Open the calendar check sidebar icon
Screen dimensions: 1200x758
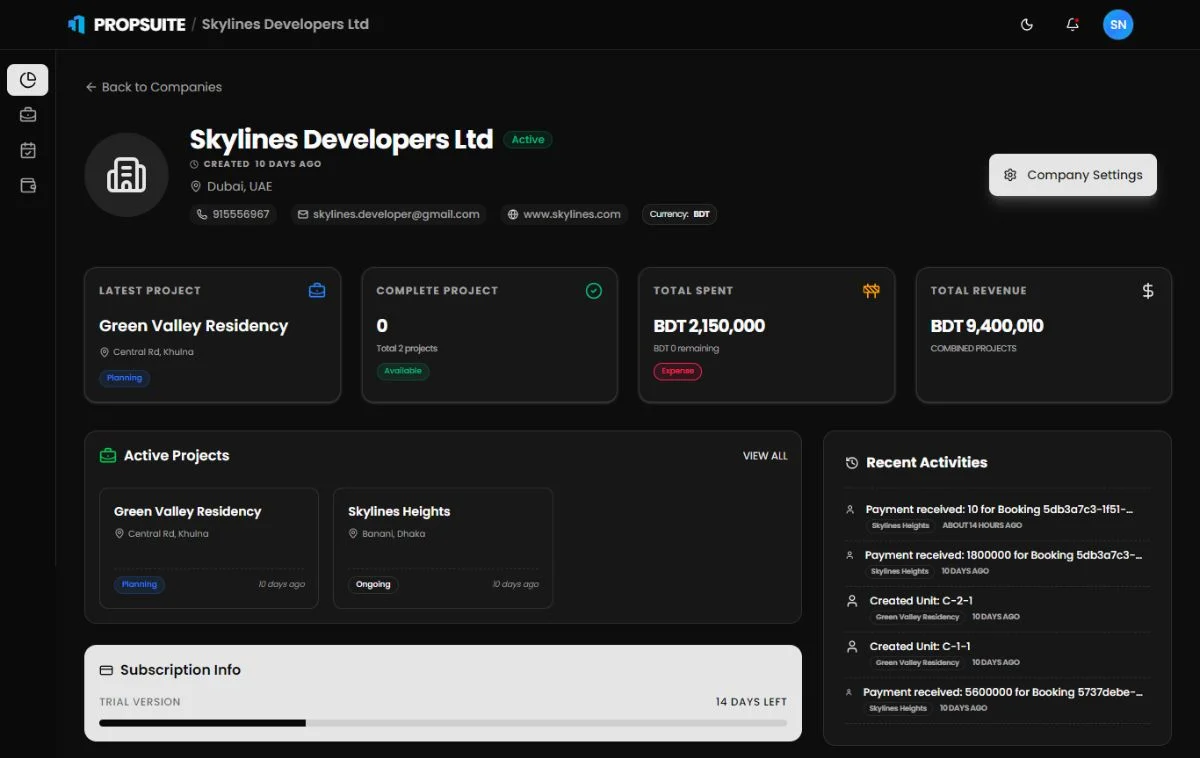[x=28, y=150]
